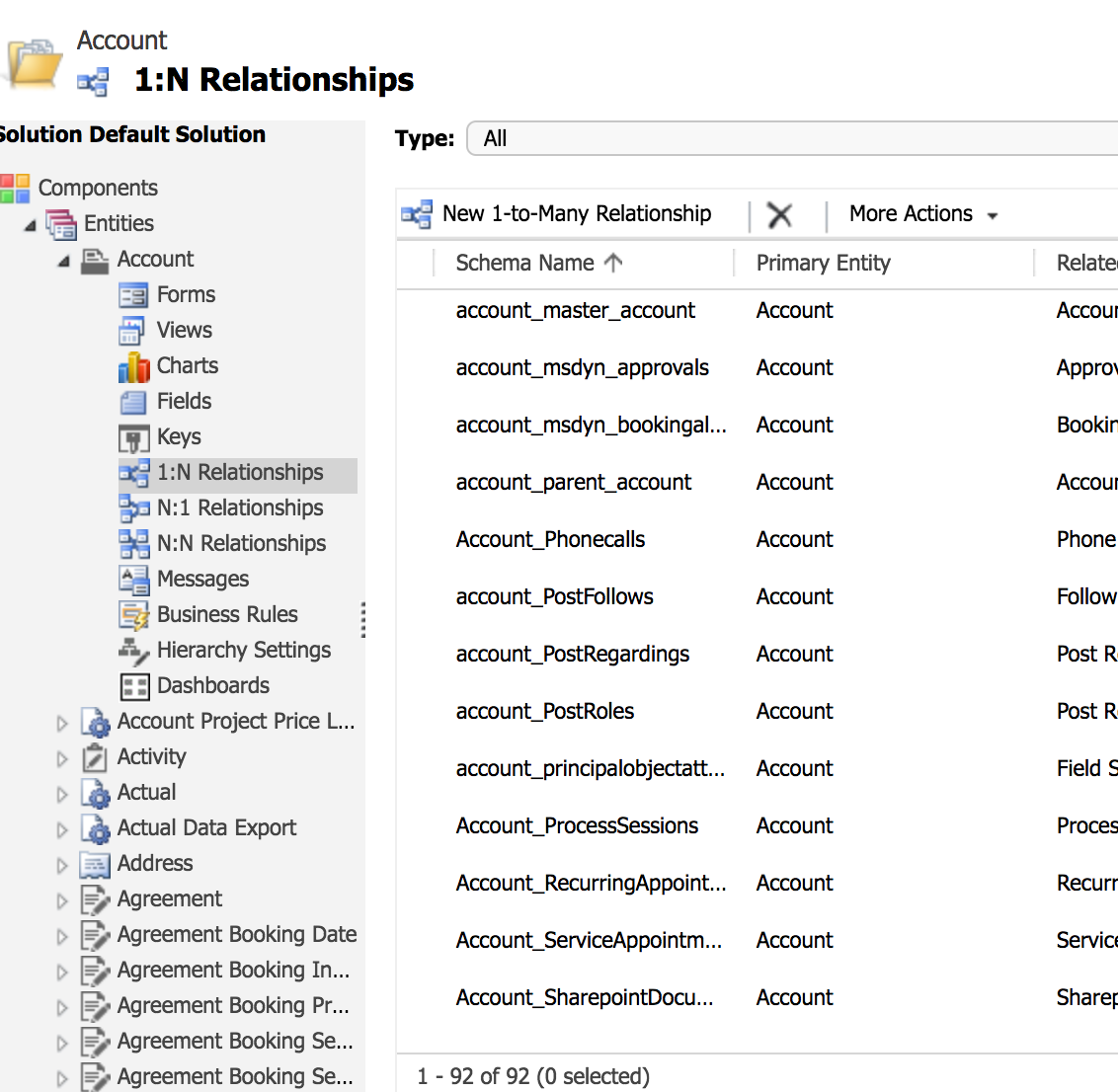The image size is (1118, 1092).
Task: Open the Views node icon
Action: [x=132, y=331]
